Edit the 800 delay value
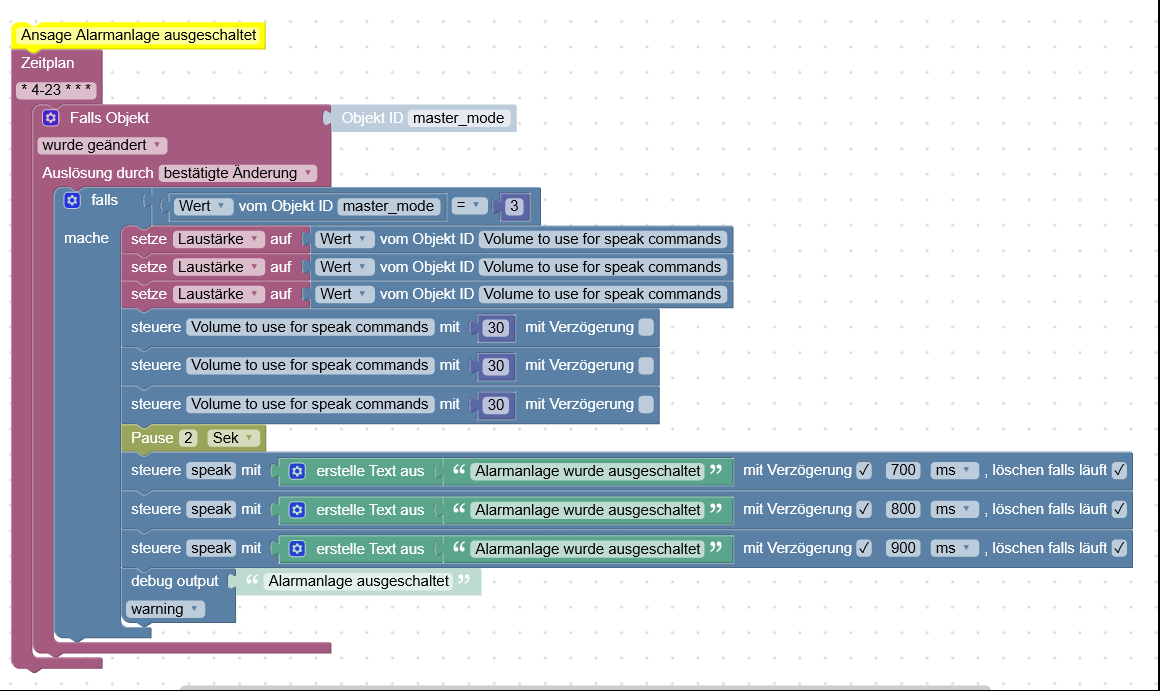1160x691 pixels. point(903,509)
